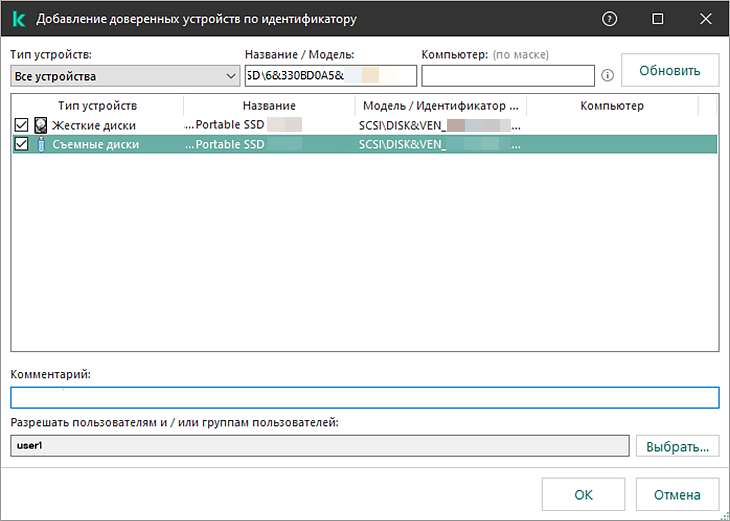730x521 pixels.
Task: Open the Тип устройств dropdown
Action: point(125,76)
